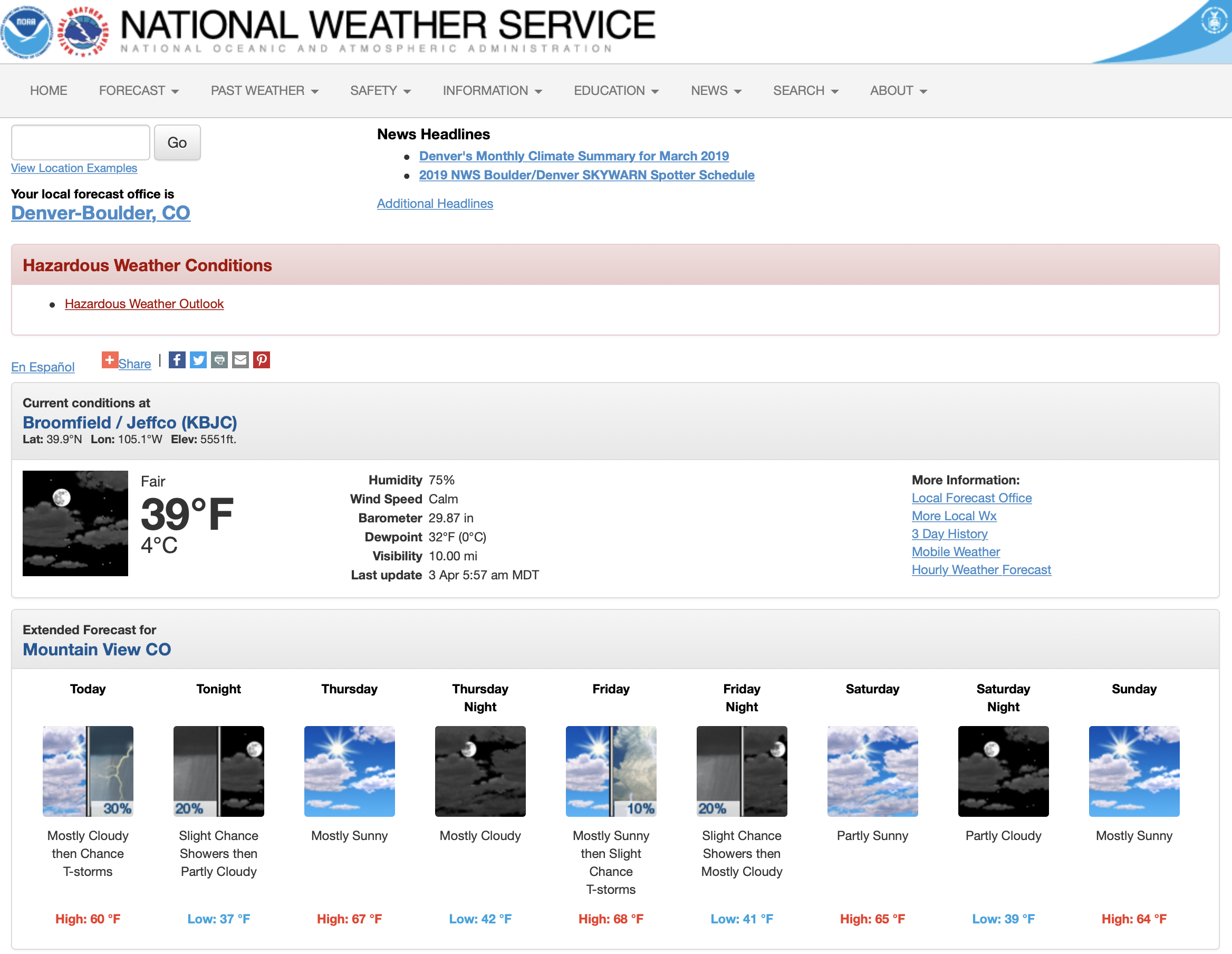Click the Twitter share icon
Screen dimensions: 1232x954
198,360
